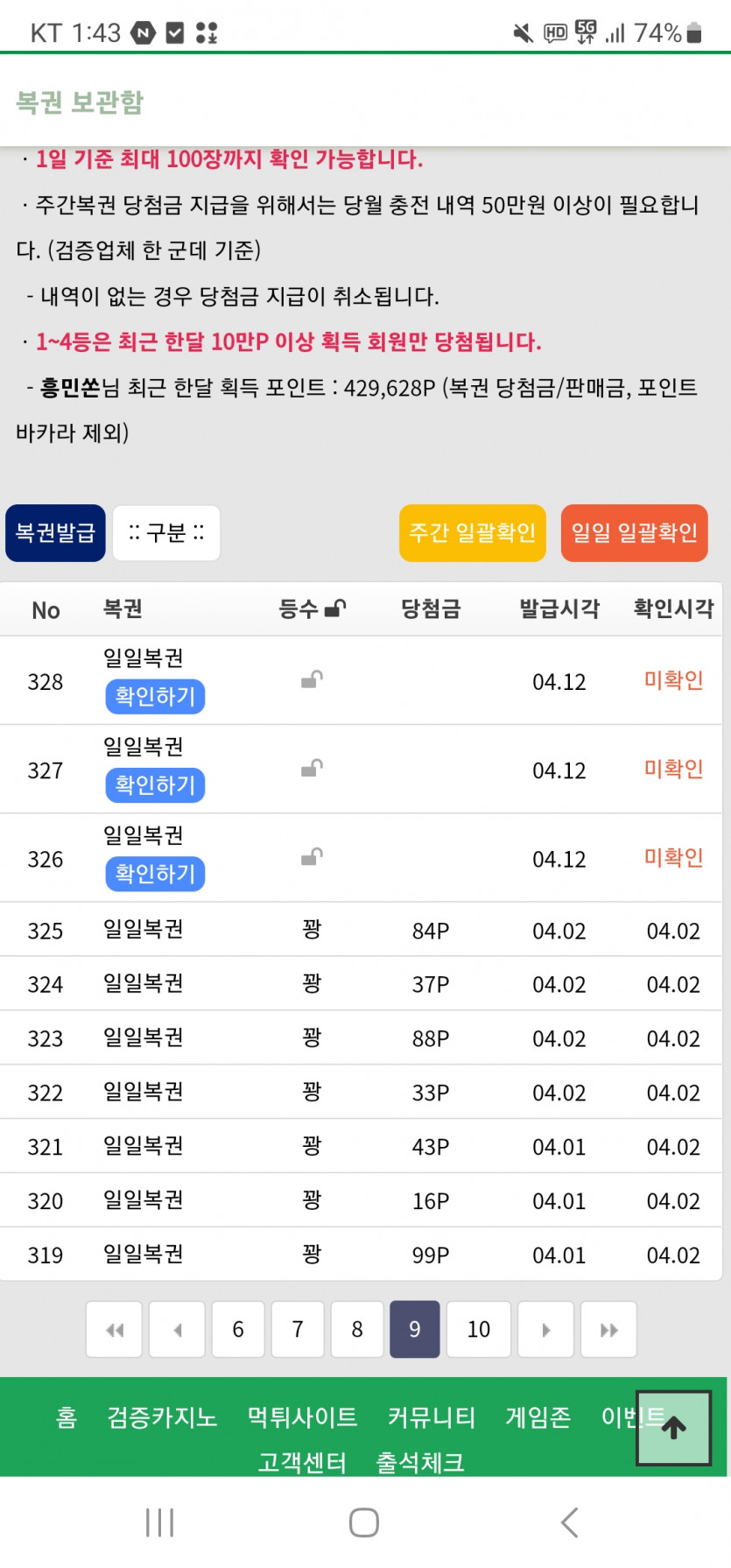Open 검증카지노 in bottom menu

tap(162, 1417)
